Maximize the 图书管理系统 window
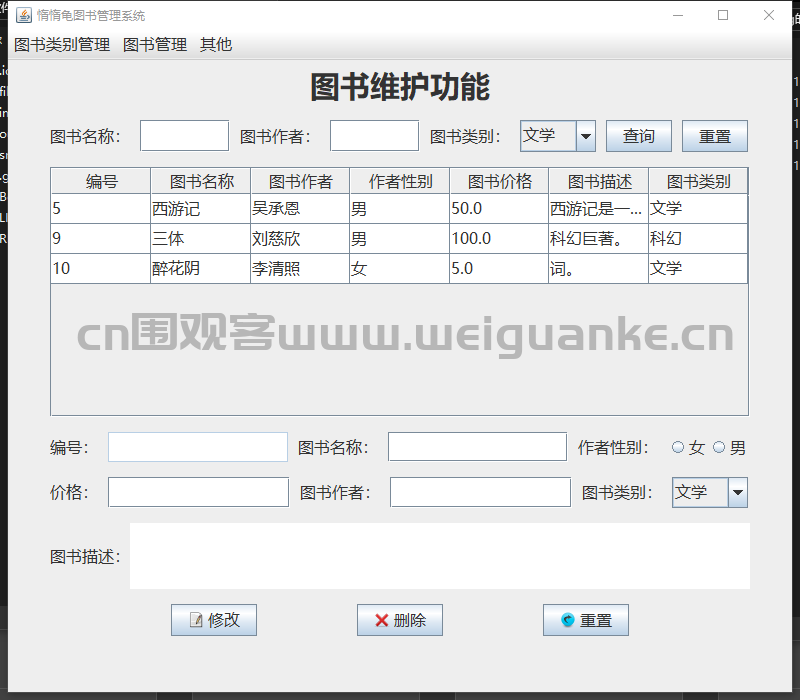The image size is (800, 700). (x=723, y=15)
